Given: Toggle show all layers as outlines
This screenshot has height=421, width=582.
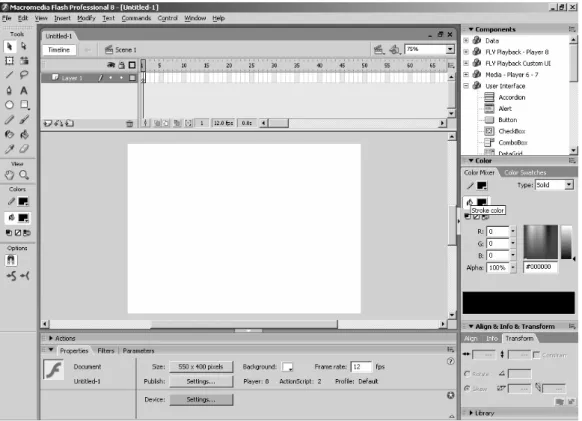Looking at the screenshot, I should tap(132, 65).
